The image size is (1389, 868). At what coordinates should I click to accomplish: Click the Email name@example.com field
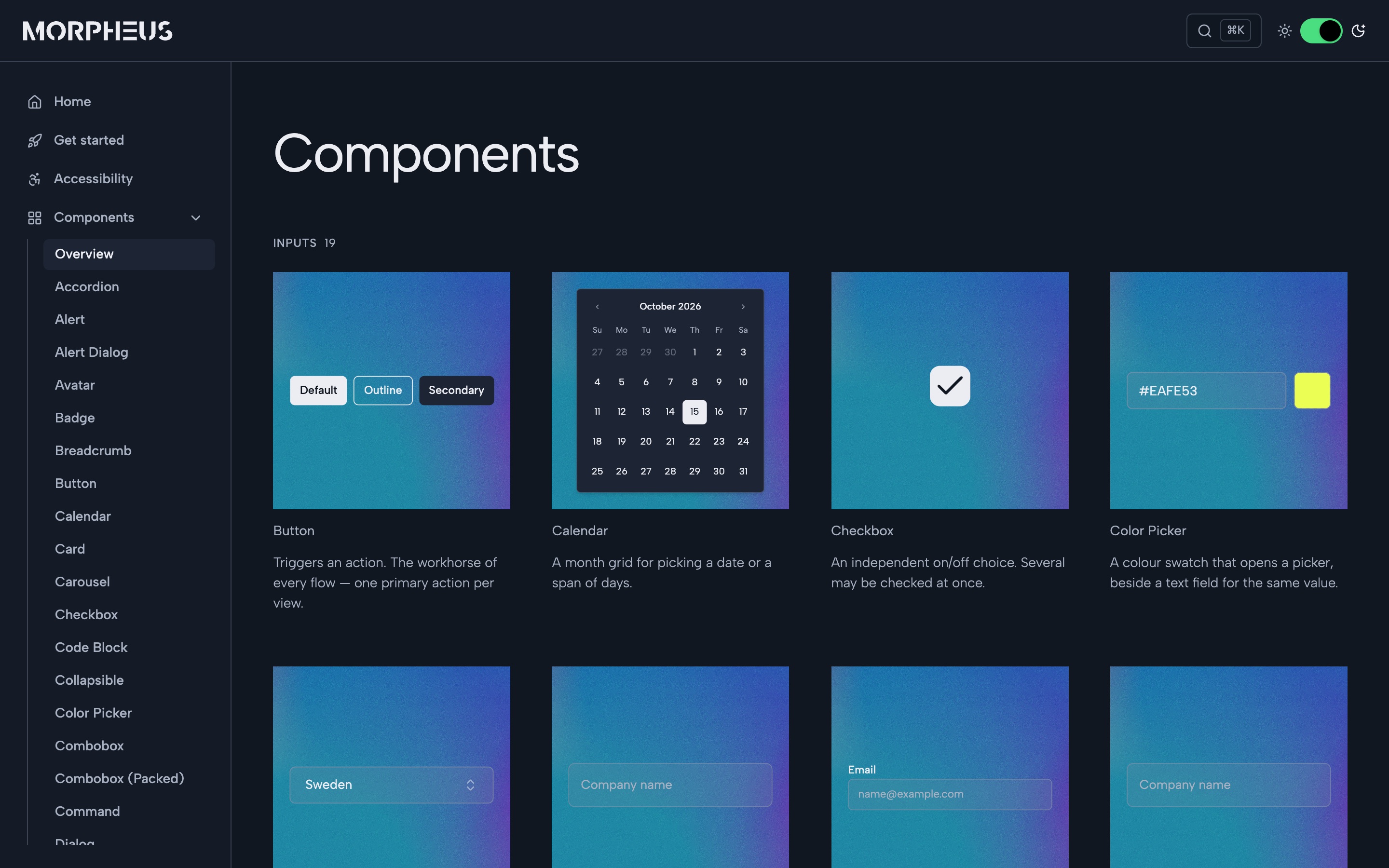point(949,794)
